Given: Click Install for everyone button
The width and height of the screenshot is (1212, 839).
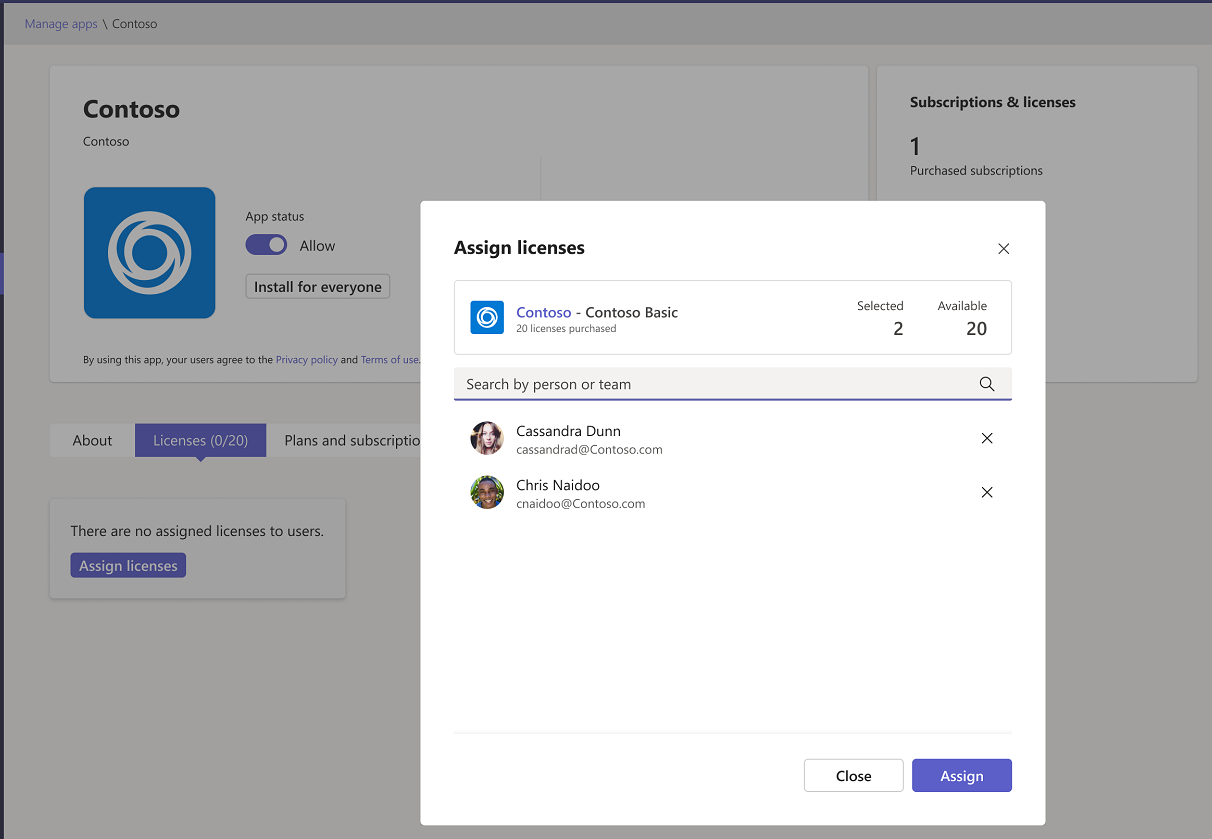Looking at the screenshot, I should click(318, 287).
